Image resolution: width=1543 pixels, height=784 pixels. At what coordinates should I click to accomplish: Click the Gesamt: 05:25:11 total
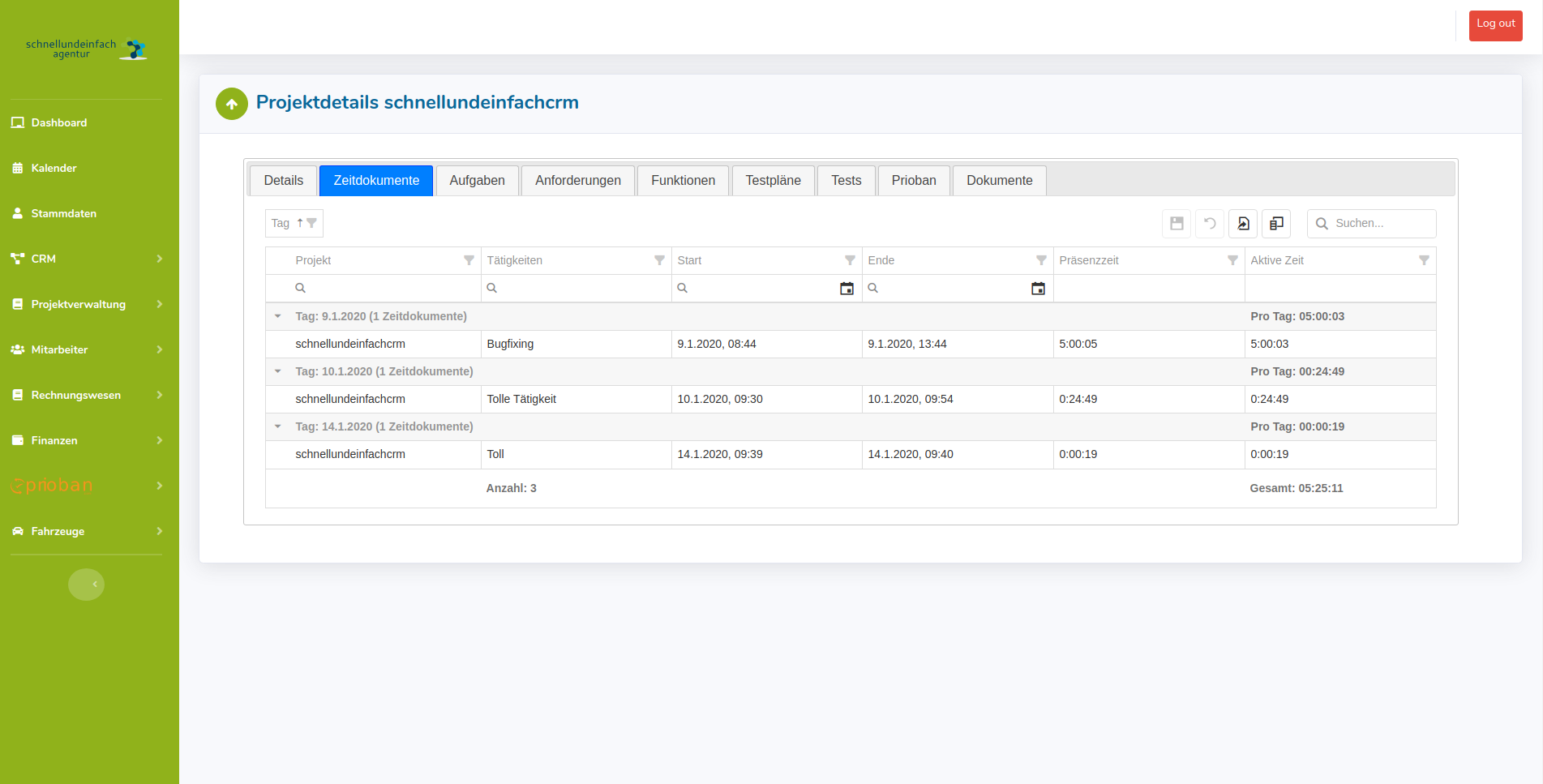coord(1297,488)
